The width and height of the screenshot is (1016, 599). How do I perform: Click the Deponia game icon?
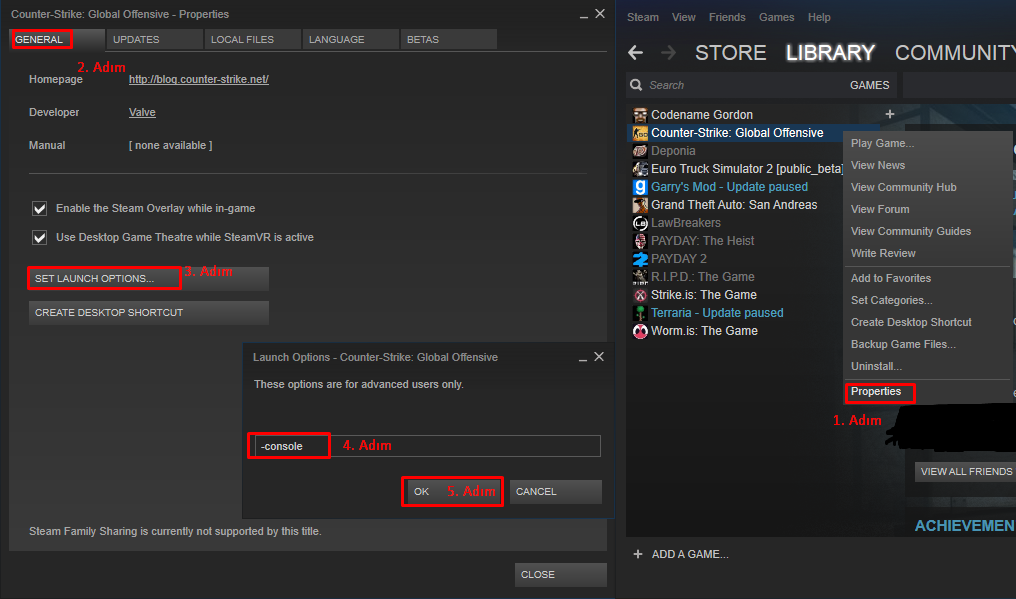[640, 151]
